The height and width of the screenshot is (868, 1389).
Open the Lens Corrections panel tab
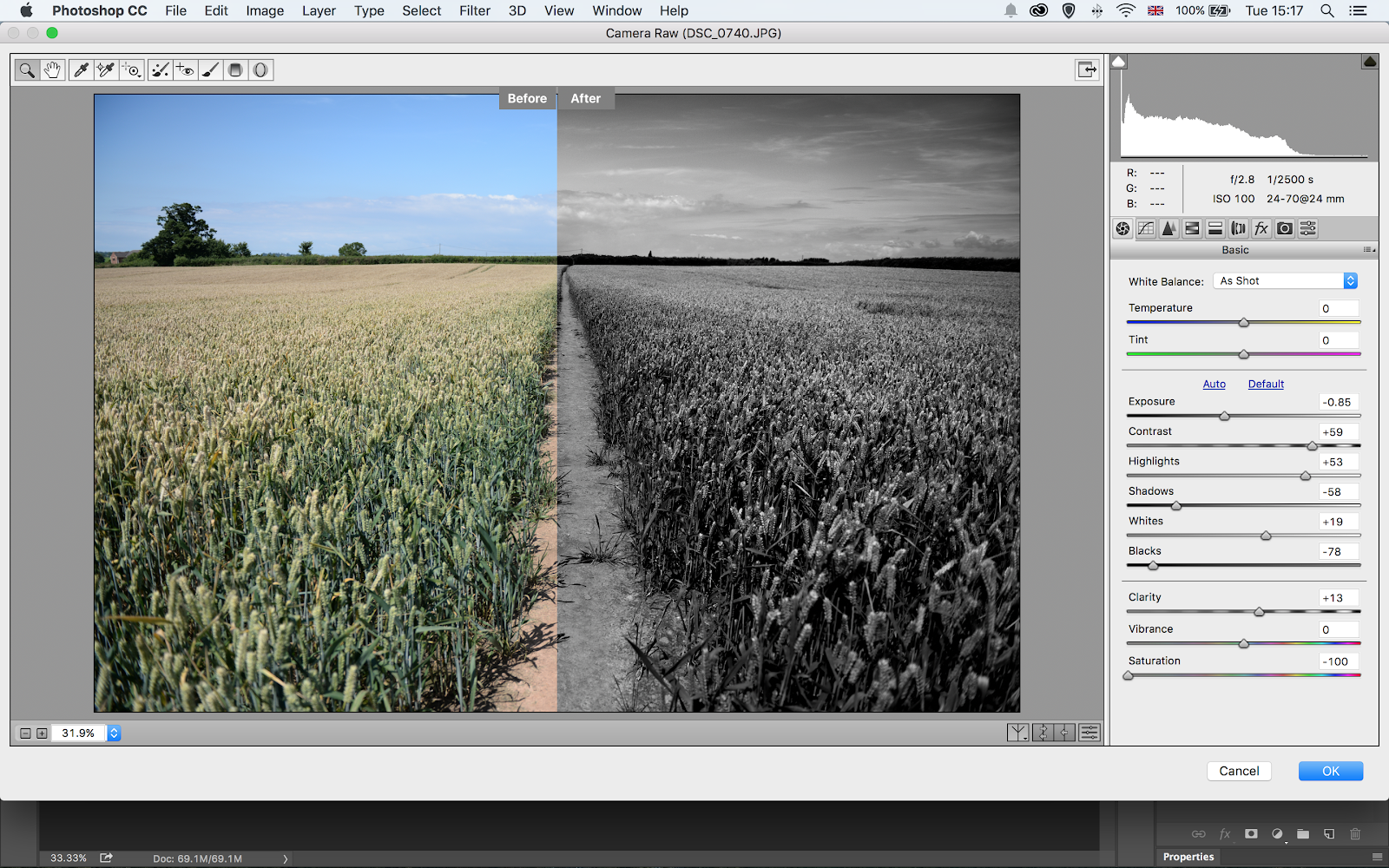coord(1239,228)
